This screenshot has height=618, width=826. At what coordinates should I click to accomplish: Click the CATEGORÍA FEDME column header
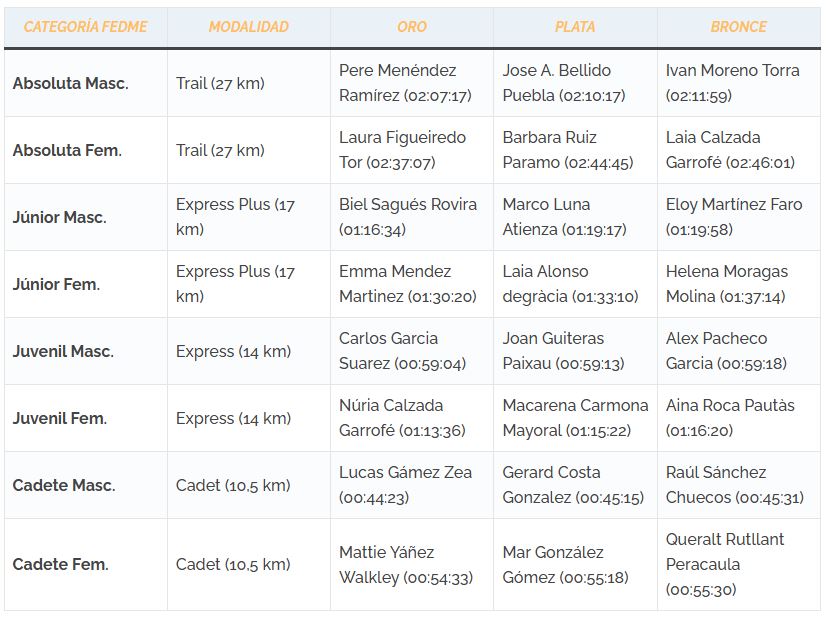click(85, 27)
